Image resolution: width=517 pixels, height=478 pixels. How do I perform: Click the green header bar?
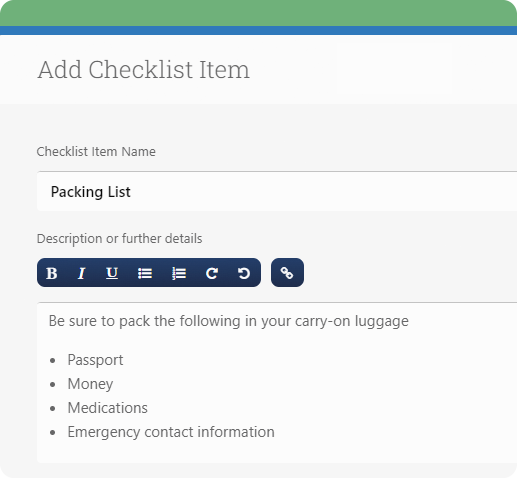pos(258,13)
